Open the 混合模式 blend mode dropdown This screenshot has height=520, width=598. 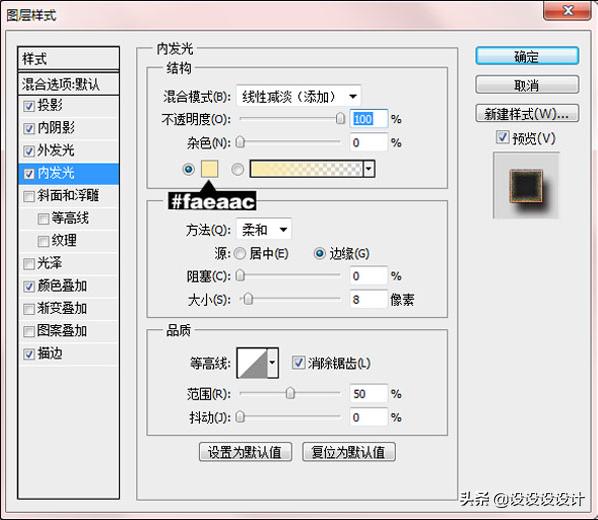298,96
